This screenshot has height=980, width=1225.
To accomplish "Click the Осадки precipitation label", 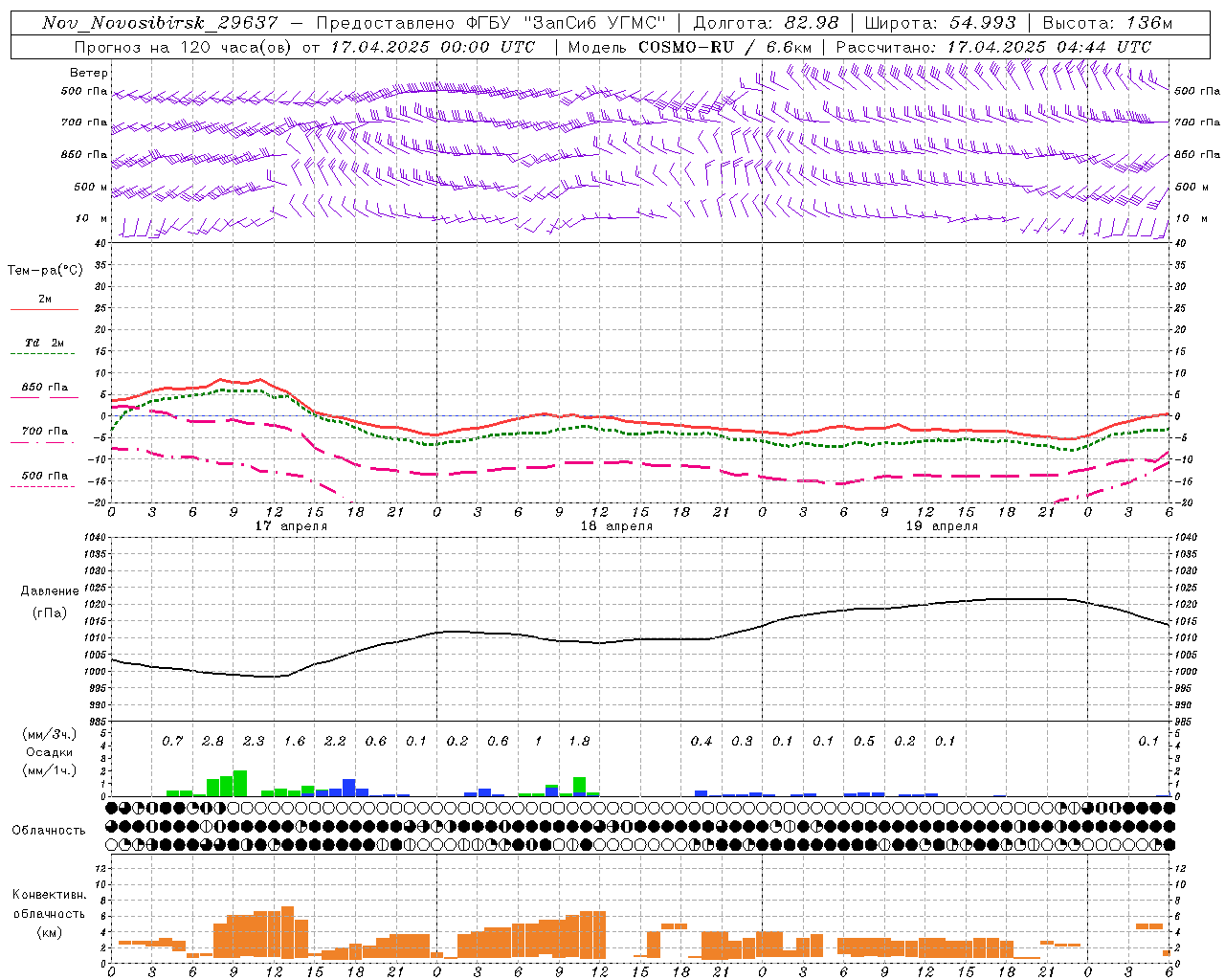I will tap(48, 752).
